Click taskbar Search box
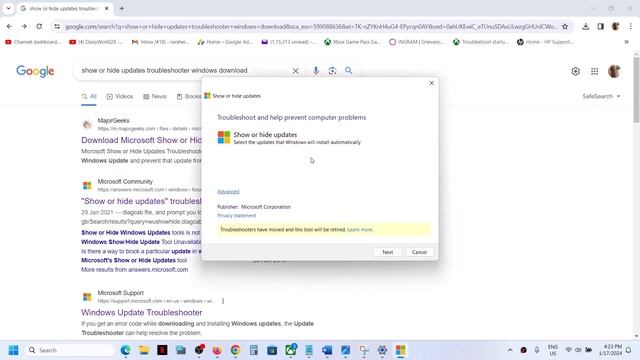640x360 pixels. [x=69, y=350]
